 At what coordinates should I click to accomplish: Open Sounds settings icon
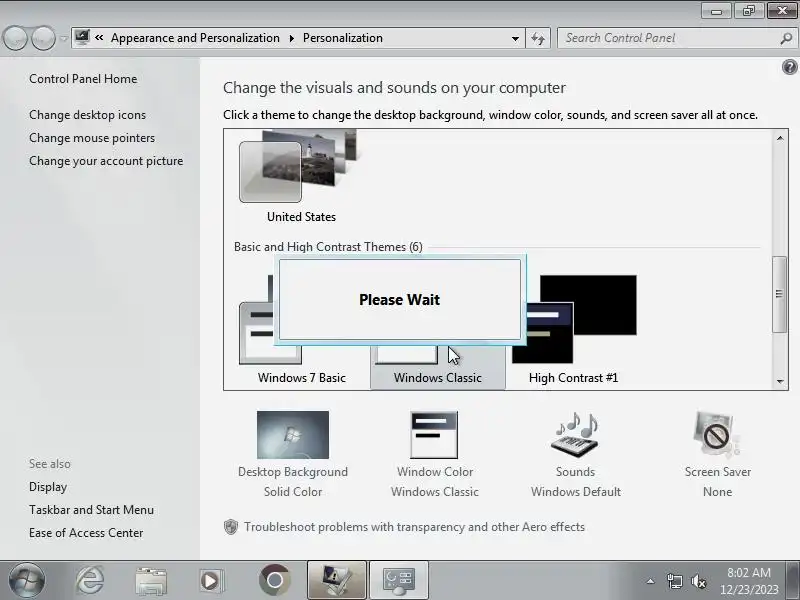575,435
